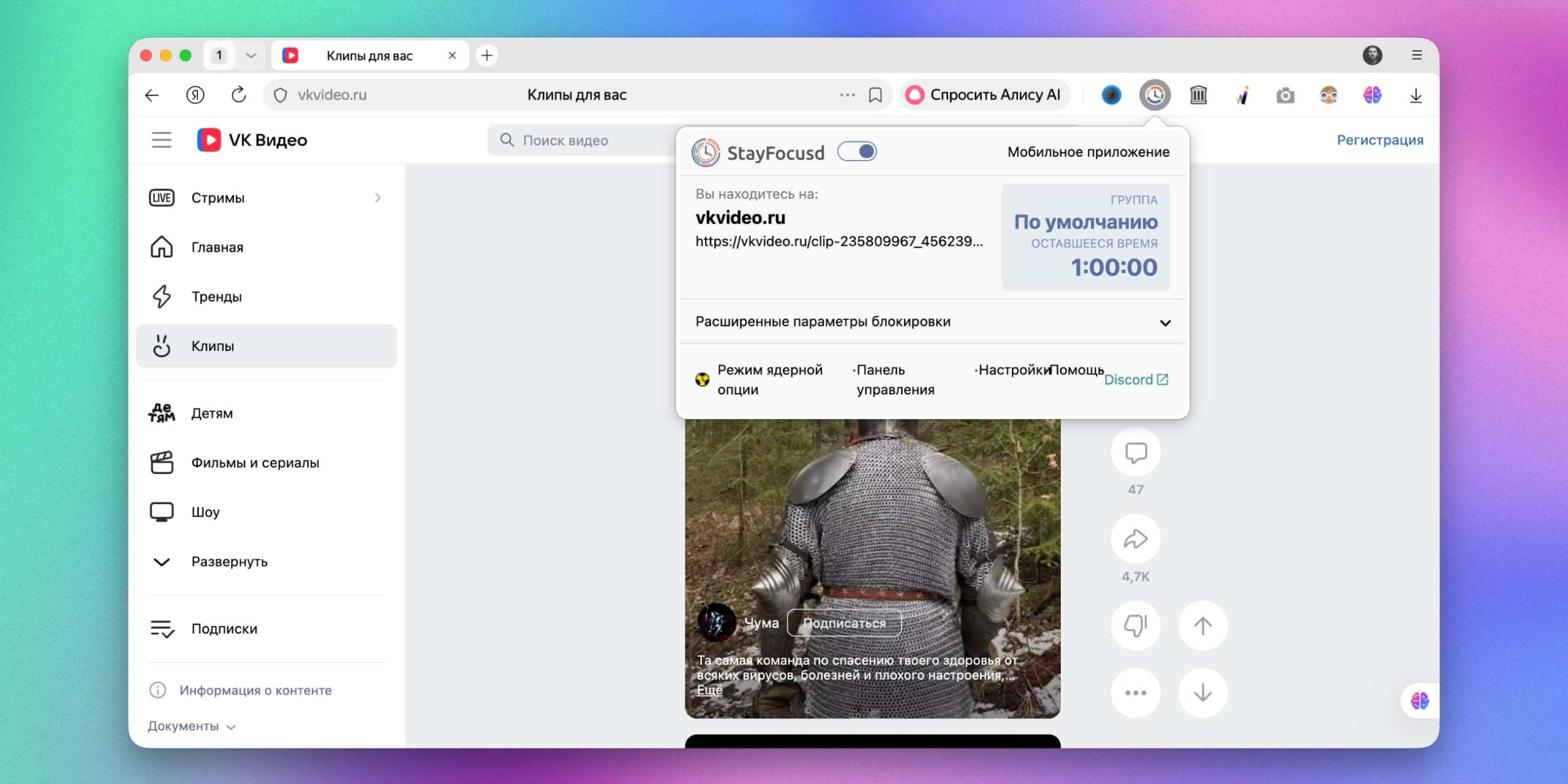
Task: Focus the Поиск видео search field
Action: tap(582, 140)
